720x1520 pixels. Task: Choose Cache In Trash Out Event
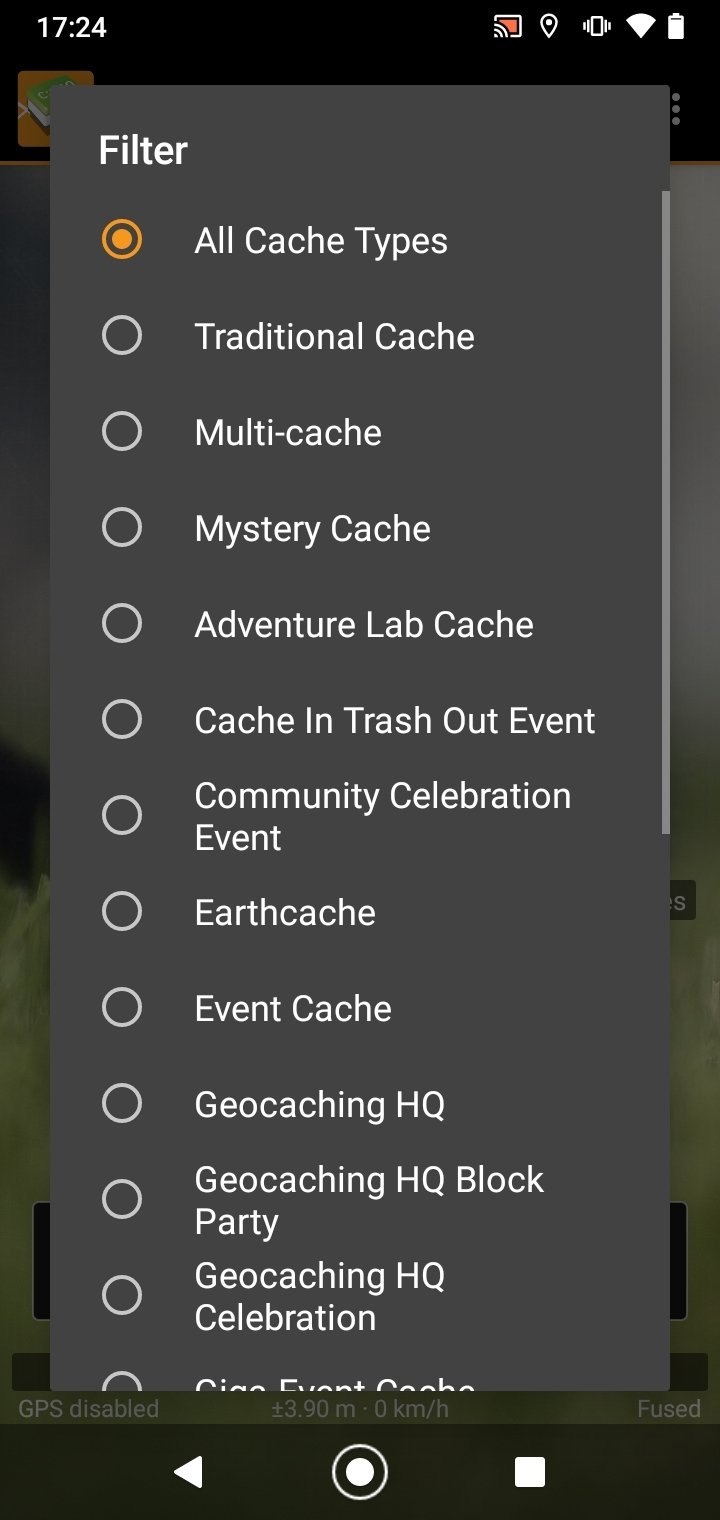click(122, 720)
